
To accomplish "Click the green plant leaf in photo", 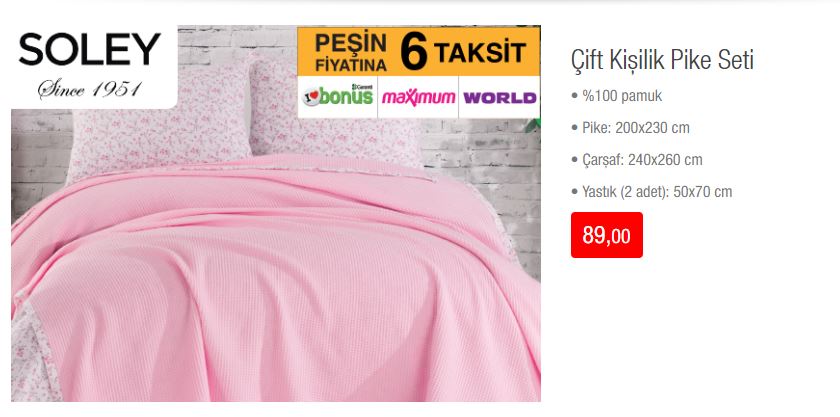I will 534,125.
